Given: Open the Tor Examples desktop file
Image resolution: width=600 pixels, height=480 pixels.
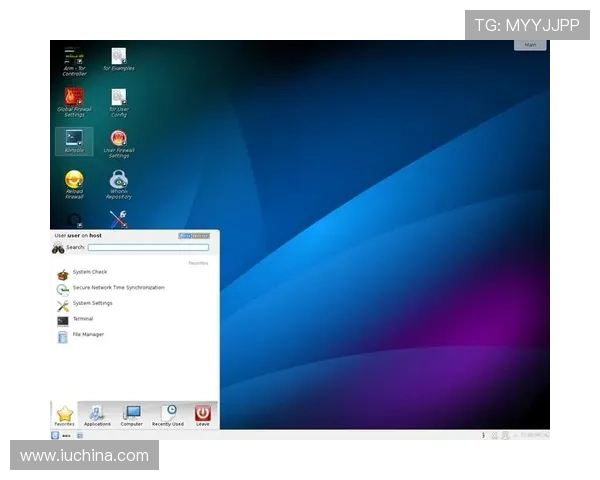Looking at the screenshot, I should (118, 57).
